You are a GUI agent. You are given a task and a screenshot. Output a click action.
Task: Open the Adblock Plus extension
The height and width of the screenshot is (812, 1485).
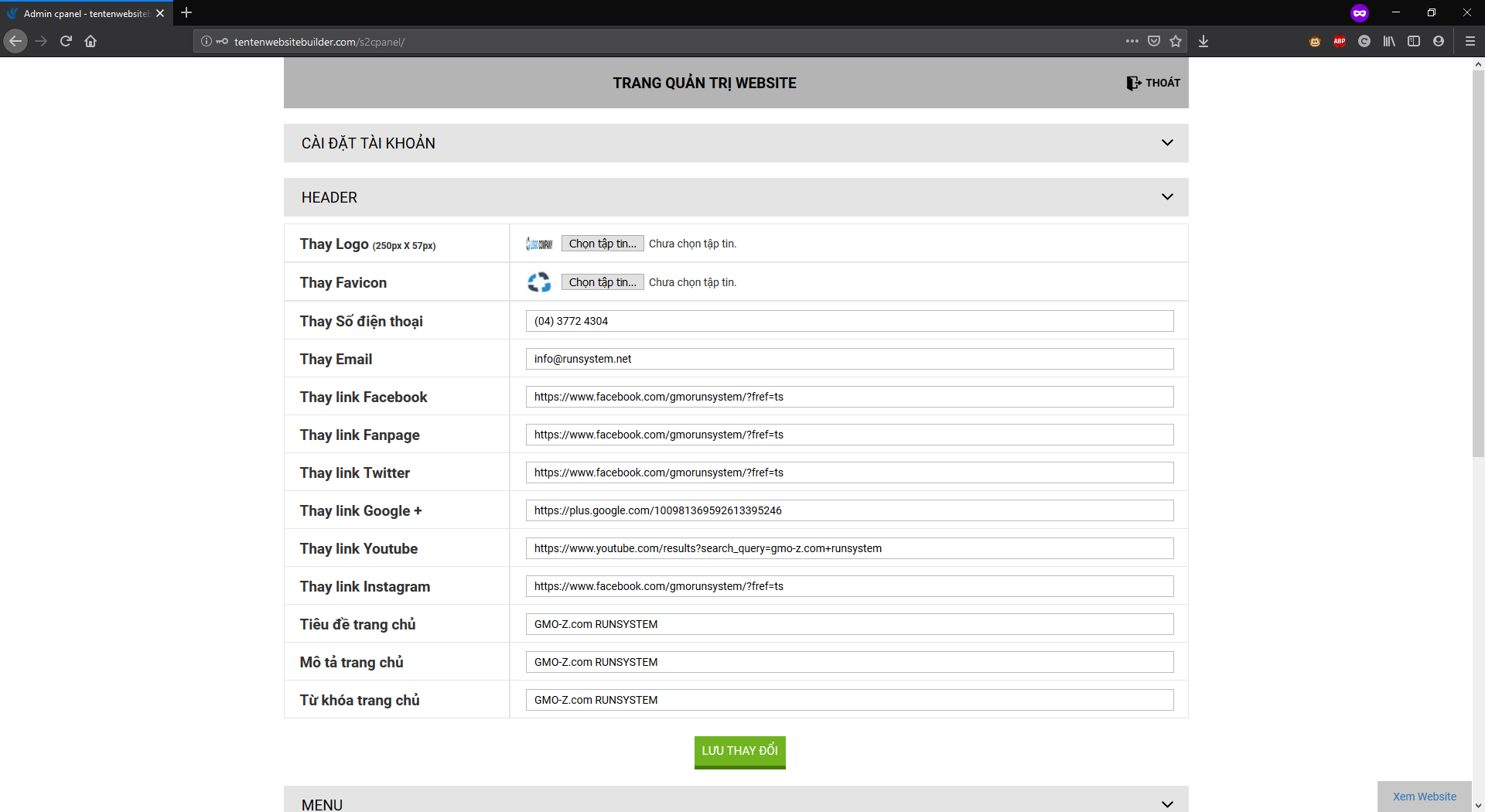[1340, 41]
